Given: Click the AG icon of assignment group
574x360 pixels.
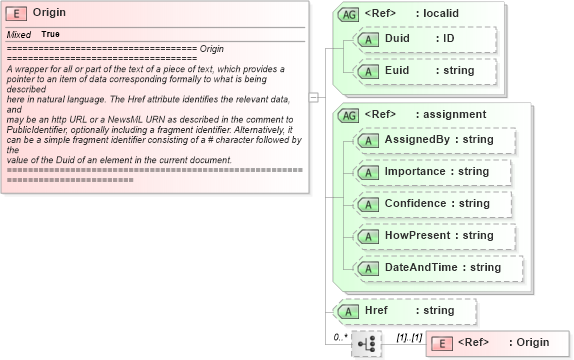Looking at the screenshot, I should point(348,116).
